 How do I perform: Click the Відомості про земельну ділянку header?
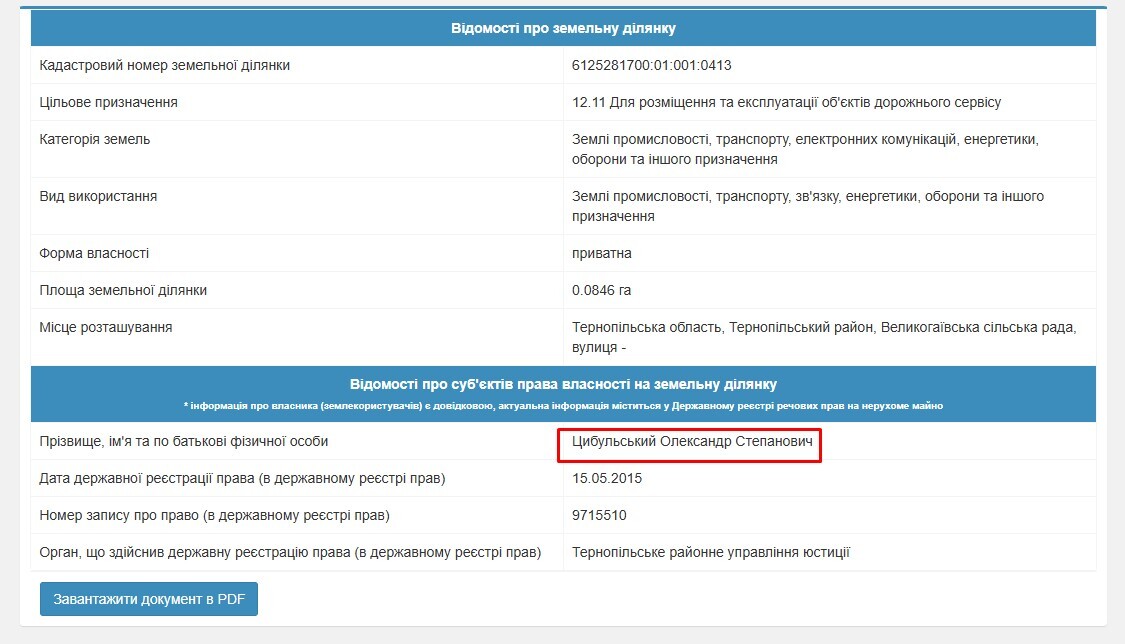(563, 28)
